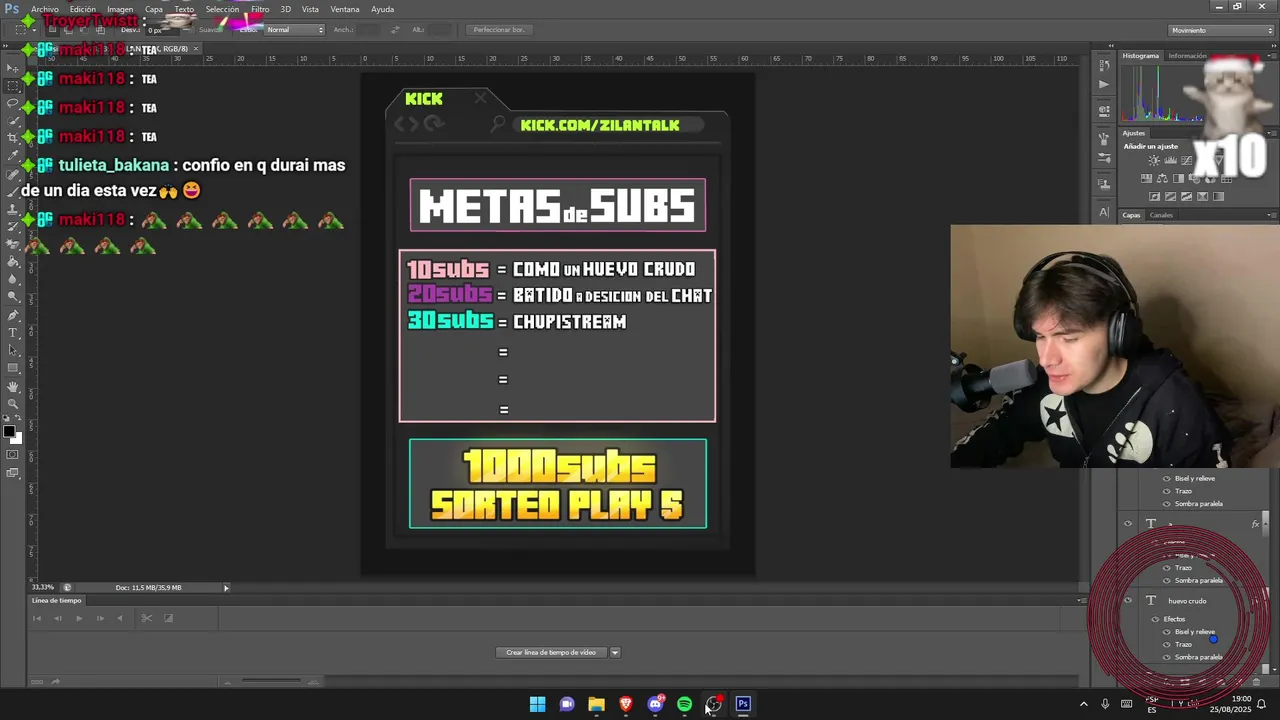This screenshot has width=1280, height=720.
Task: Toggle Sombra paralela on huevo crudo layer
Action: coord(1166,657)
